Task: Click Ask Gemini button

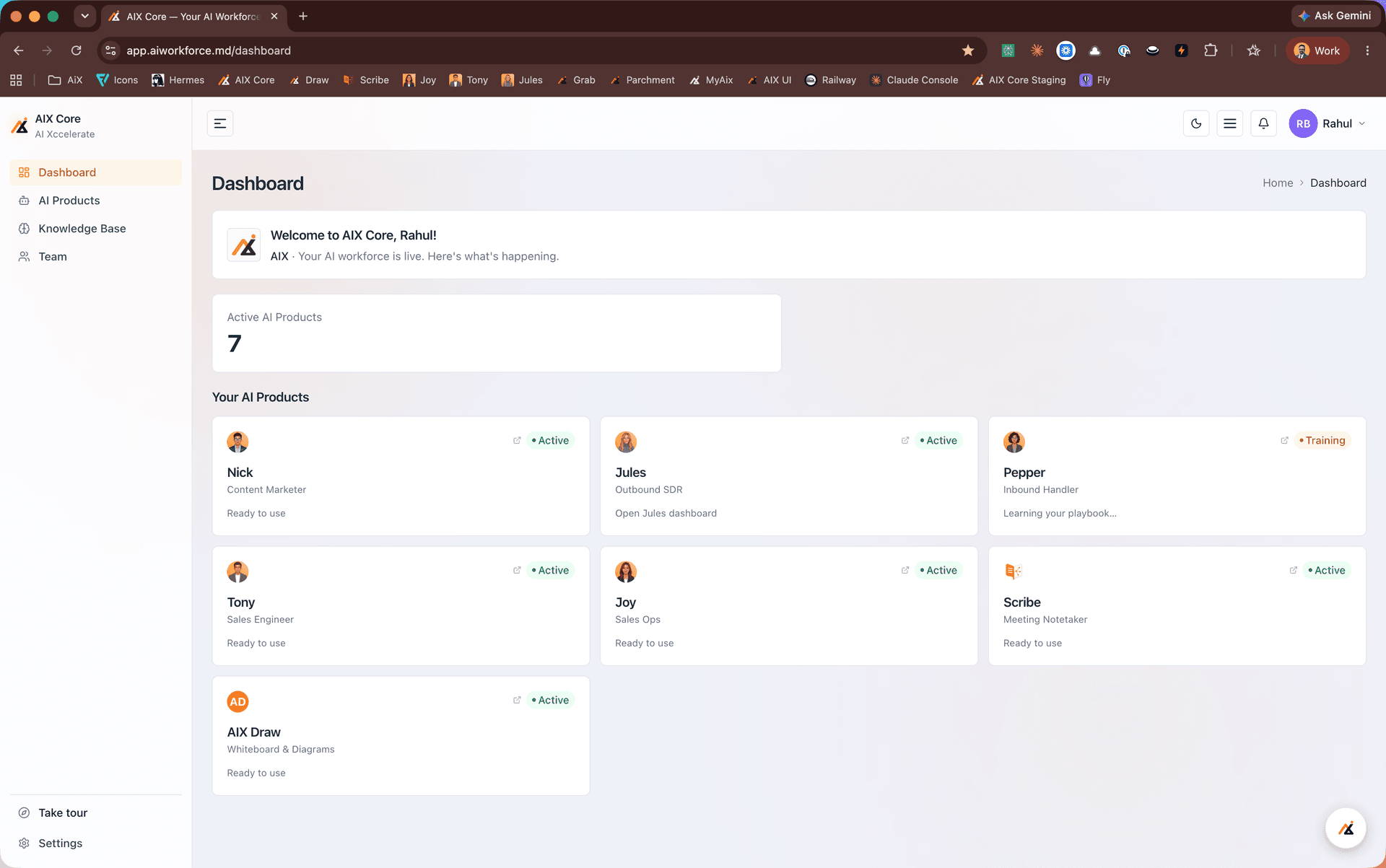Action: [1334, 16]
